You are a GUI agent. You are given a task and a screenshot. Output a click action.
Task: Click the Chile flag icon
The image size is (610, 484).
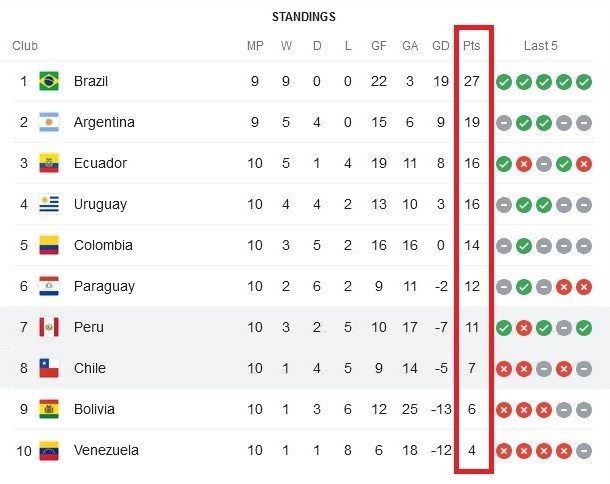click(x=48, y=368)
